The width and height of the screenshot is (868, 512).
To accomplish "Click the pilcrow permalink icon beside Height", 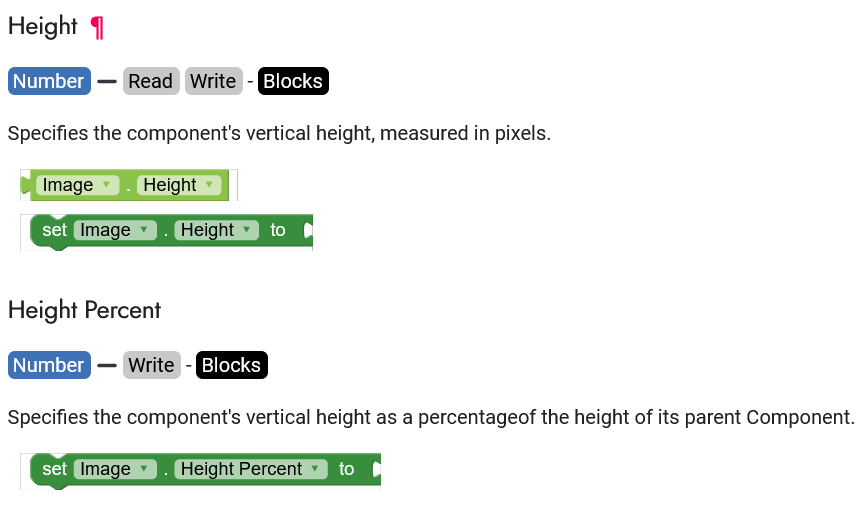I will click(97, 27).
